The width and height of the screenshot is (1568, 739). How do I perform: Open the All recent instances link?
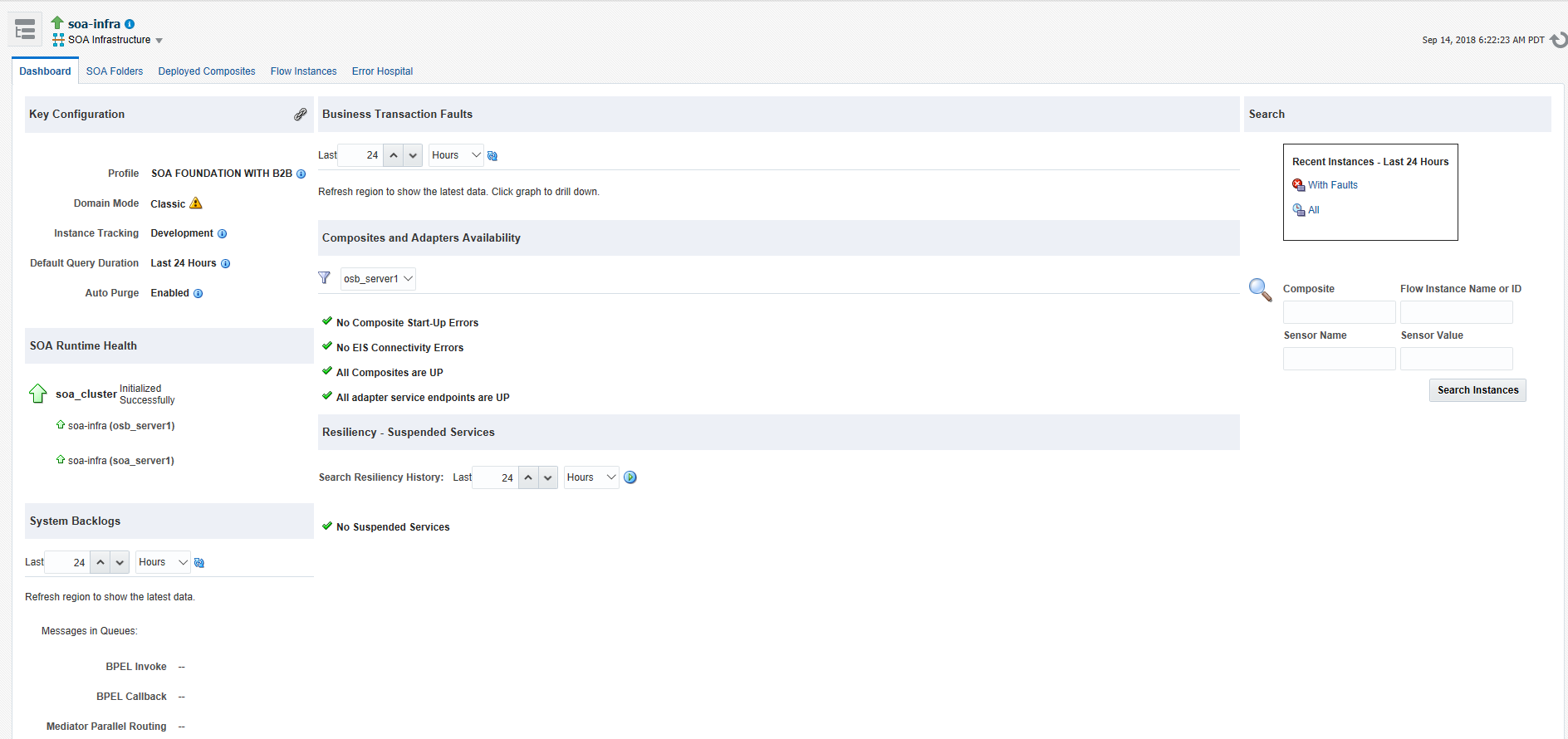[x=1314, y=210]
